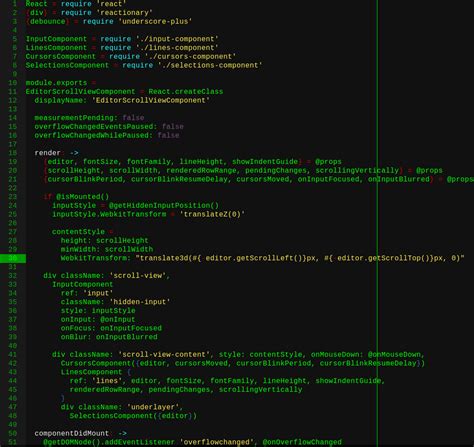Image resolution: width=474 pixels, height=447 pixels.
Task: Click the 'hidden-input' string on line 35
Action: pyautogui.click(x=140, y=302)
